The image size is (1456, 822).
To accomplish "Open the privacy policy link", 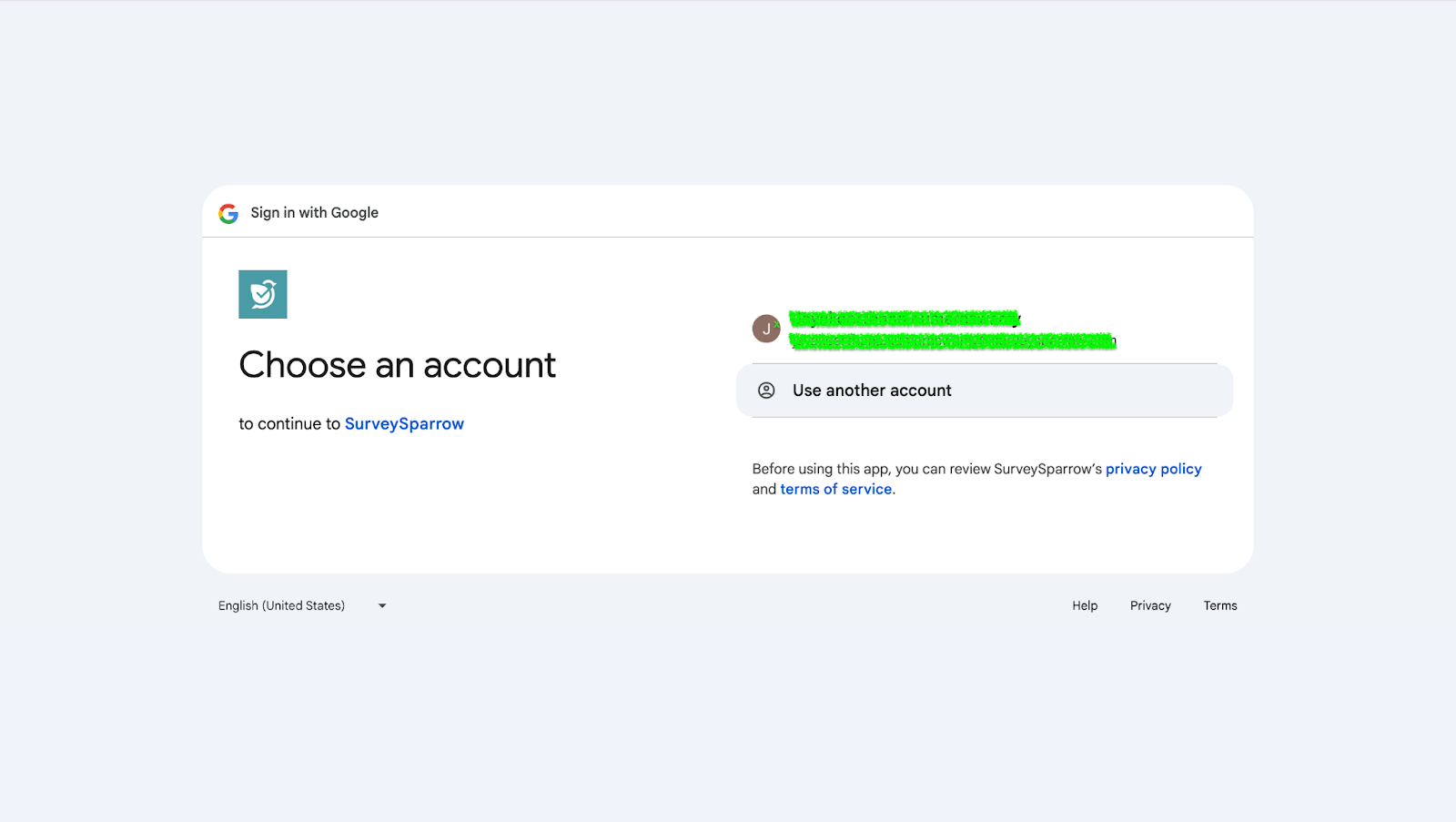I will [x=1153, y=469].
